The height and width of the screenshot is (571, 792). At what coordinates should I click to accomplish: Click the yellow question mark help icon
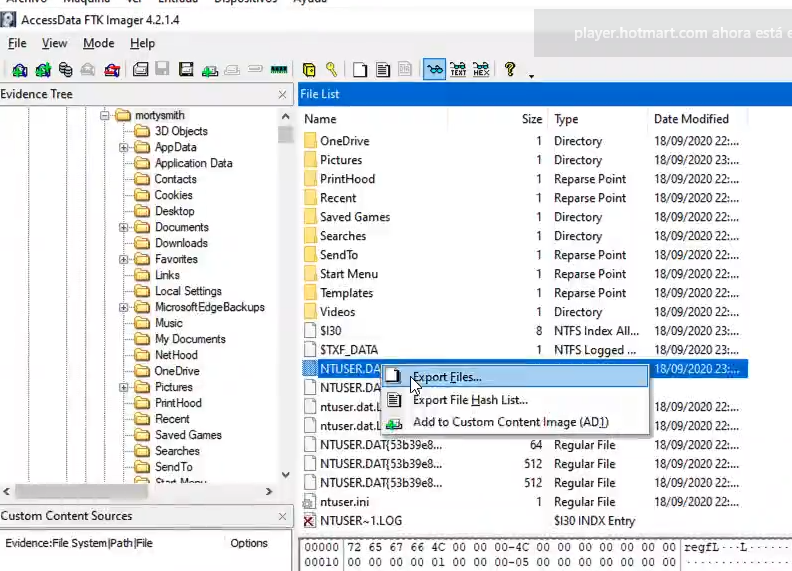coord(510,69)
